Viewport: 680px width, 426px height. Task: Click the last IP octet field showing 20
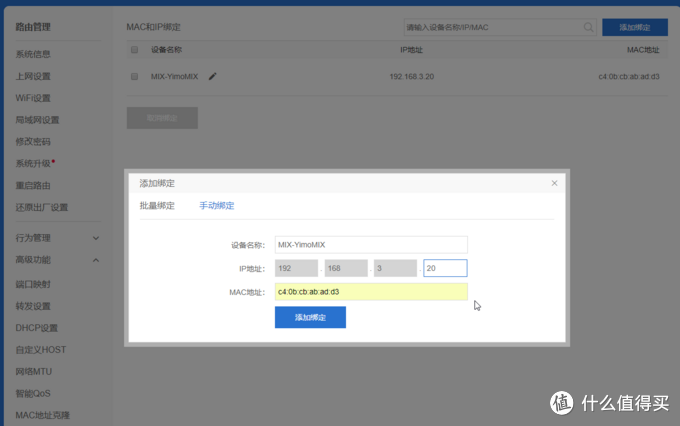pos(445,268)
